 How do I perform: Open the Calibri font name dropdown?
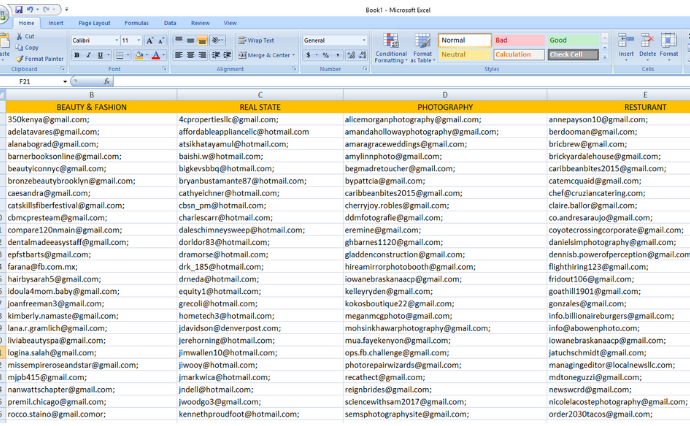[x=117, y=40]
